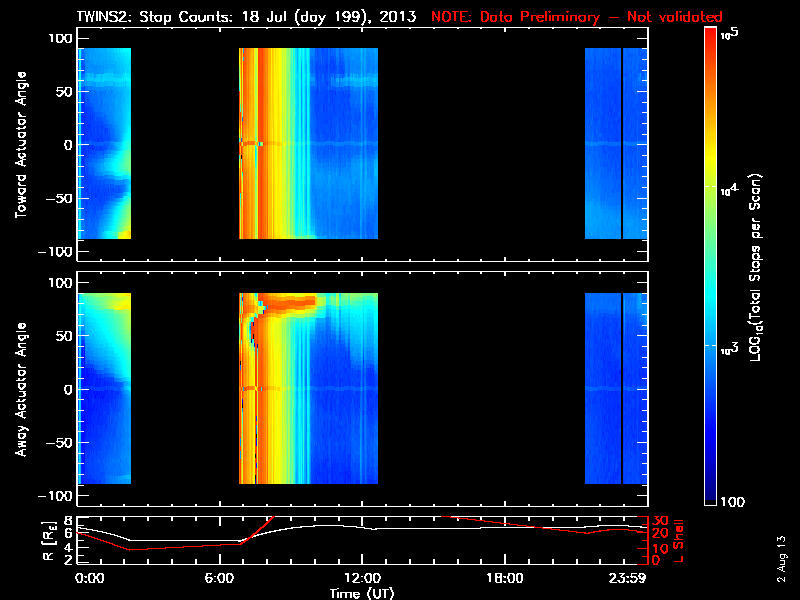Click the 100 label at color bar bottom
This screenshot has width=800, height=600.
(732, 501)
